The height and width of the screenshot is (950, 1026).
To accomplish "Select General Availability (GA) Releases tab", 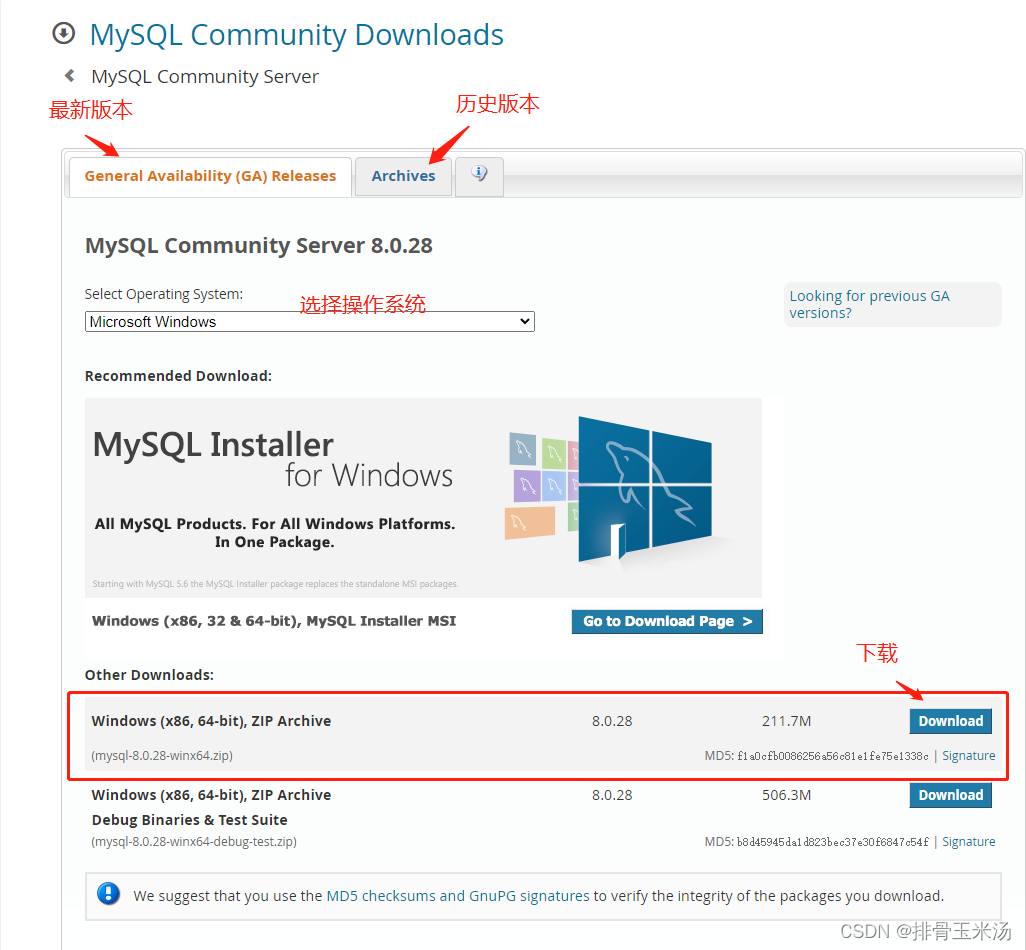I will click(x=210, y=176).
